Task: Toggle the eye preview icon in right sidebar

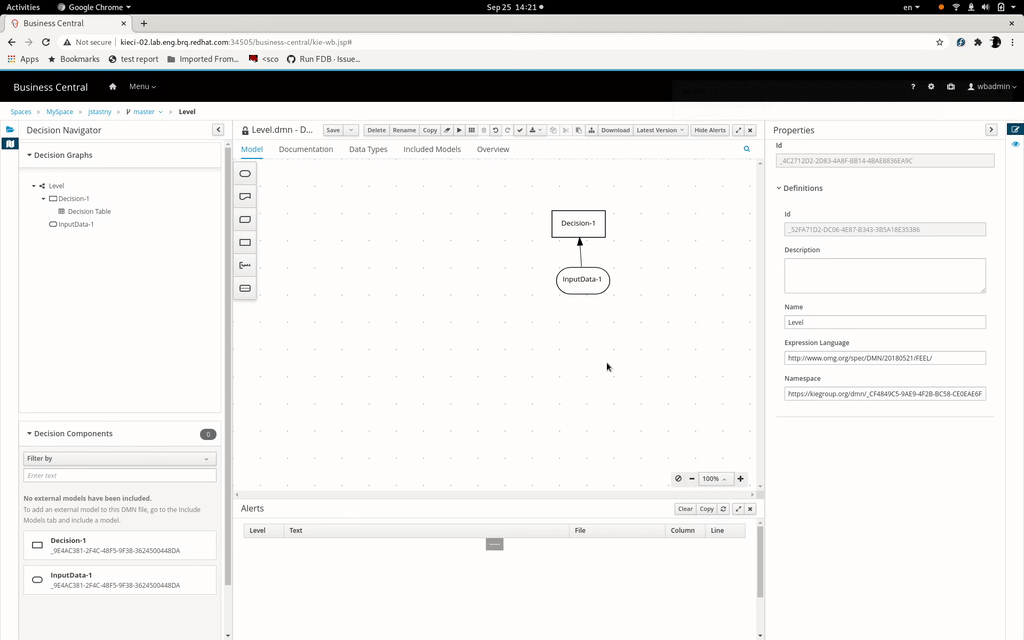Action: (x=1015, y=145)
